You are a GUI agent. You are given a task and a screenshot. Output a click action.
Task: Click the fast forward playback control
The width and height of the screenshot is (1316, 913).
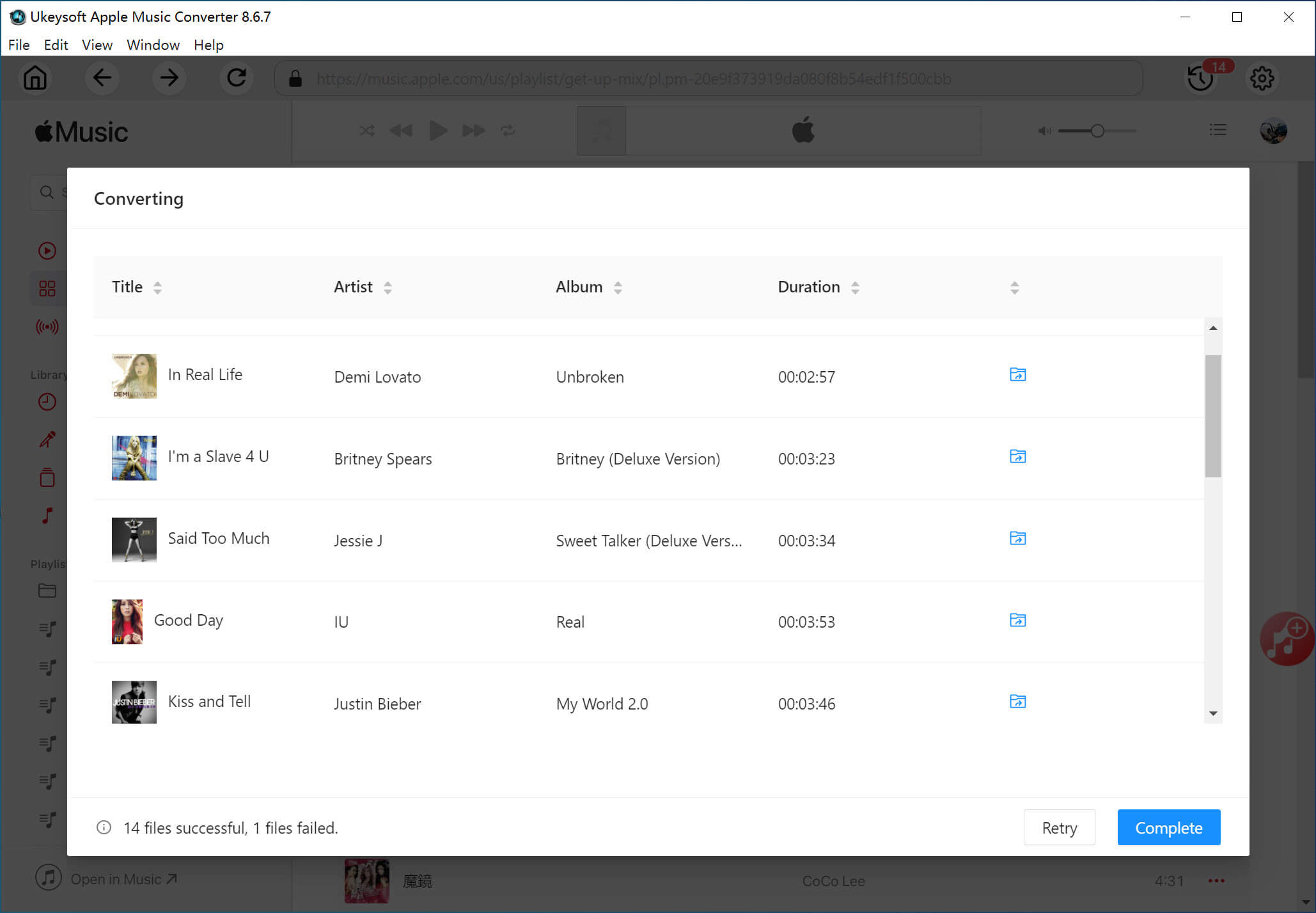point(471,130)
